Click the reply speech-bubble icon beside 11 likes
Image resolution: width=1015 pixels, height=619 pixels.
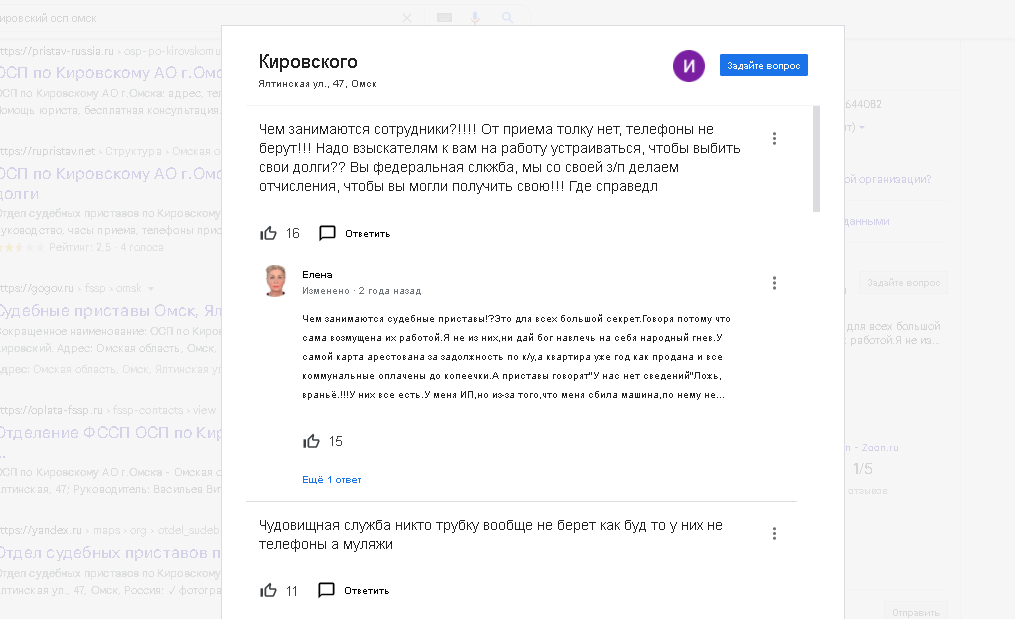tap(326, 590)
